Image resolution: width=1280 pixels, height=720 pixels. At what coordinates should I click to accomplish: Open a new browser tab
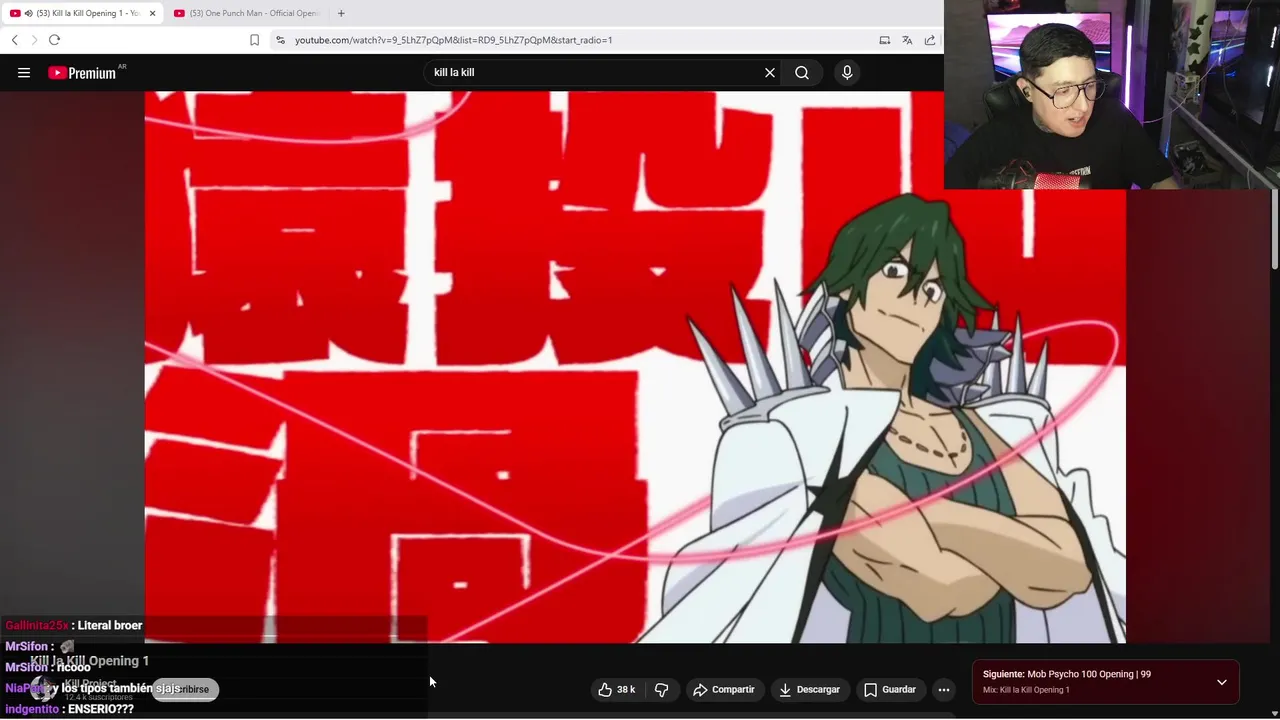(341, 13)
